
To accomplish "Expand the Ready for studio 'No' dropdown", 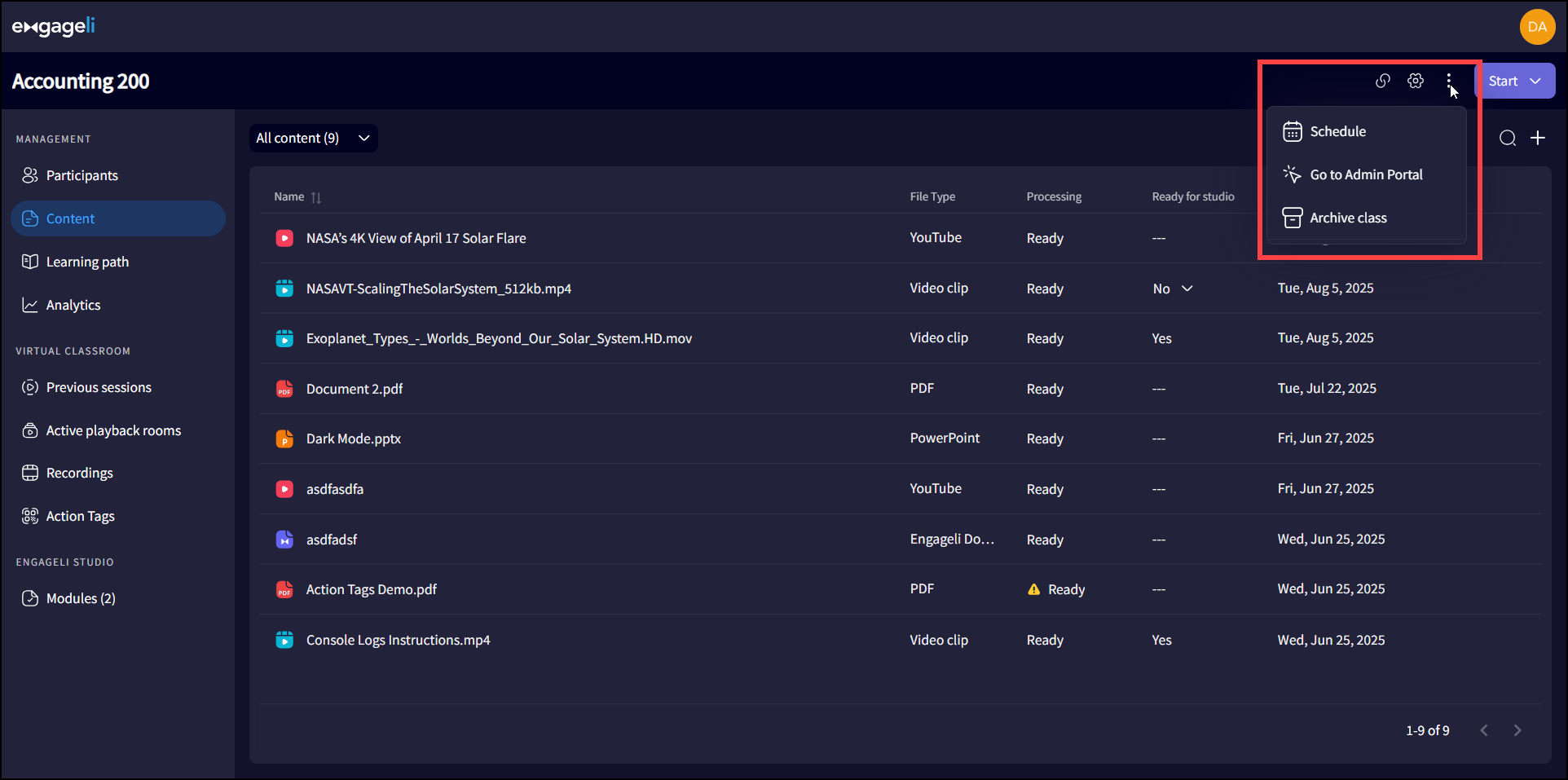I will tap(1187, 289).
